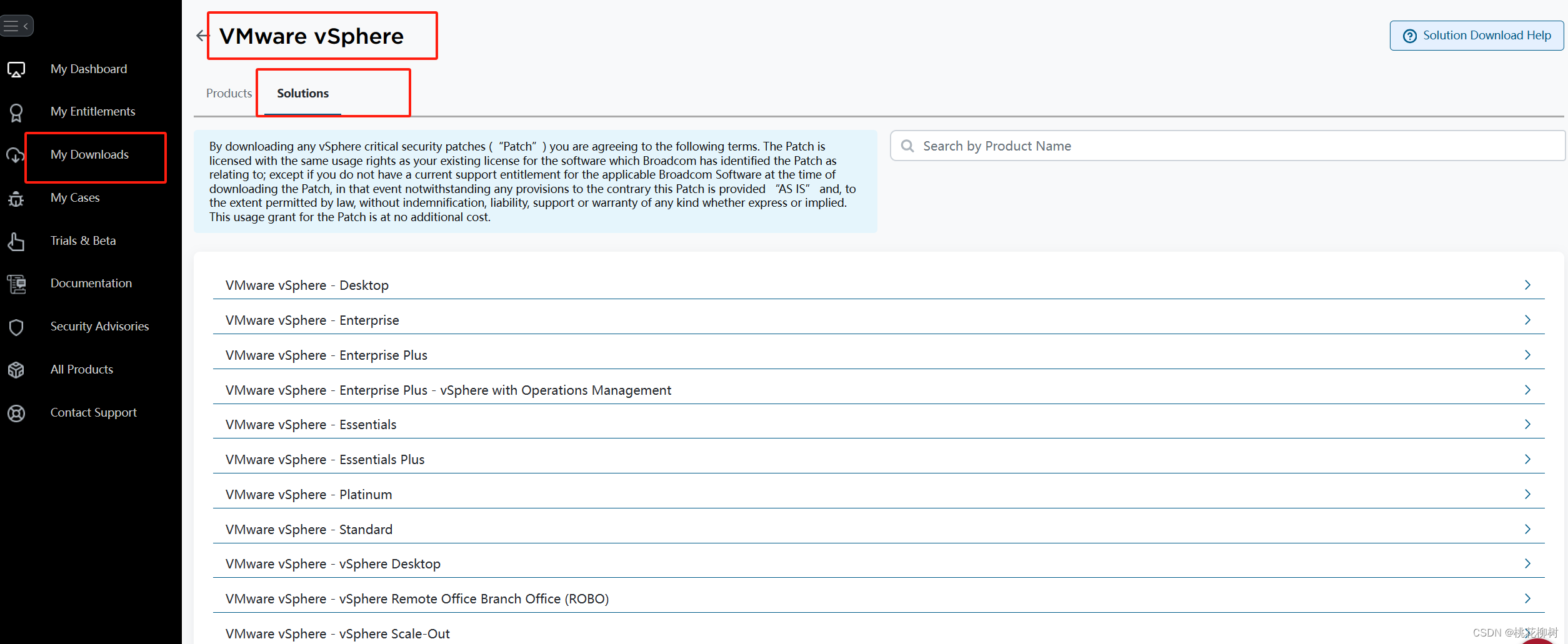Expand VMware vSphere - Essentials Plus chevron
This screenshot has width=1568, height=644.
point(1527,459)
